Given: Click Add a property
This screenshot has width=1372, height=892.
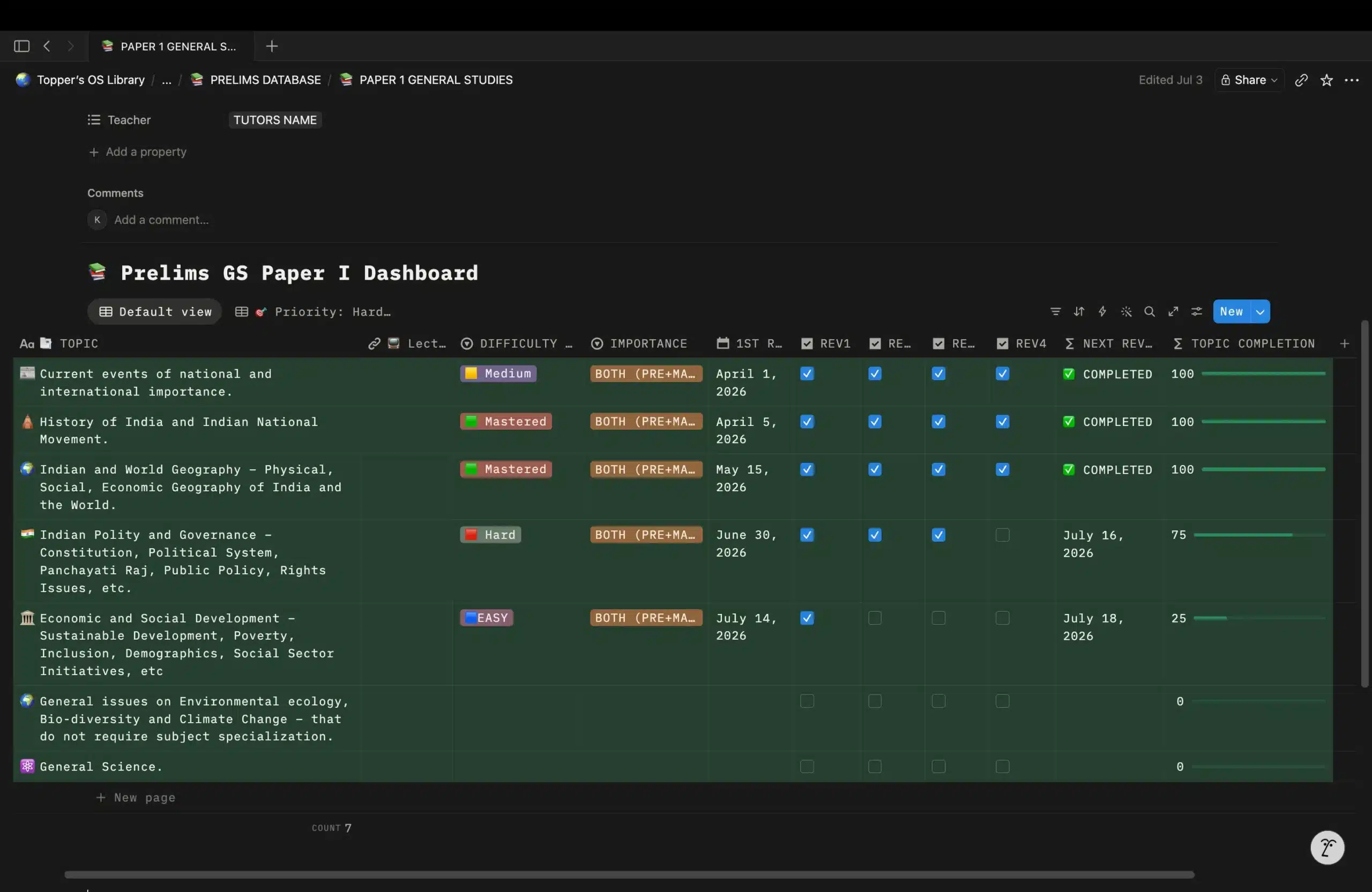Looking at the screenshot, I should [138, 152].
